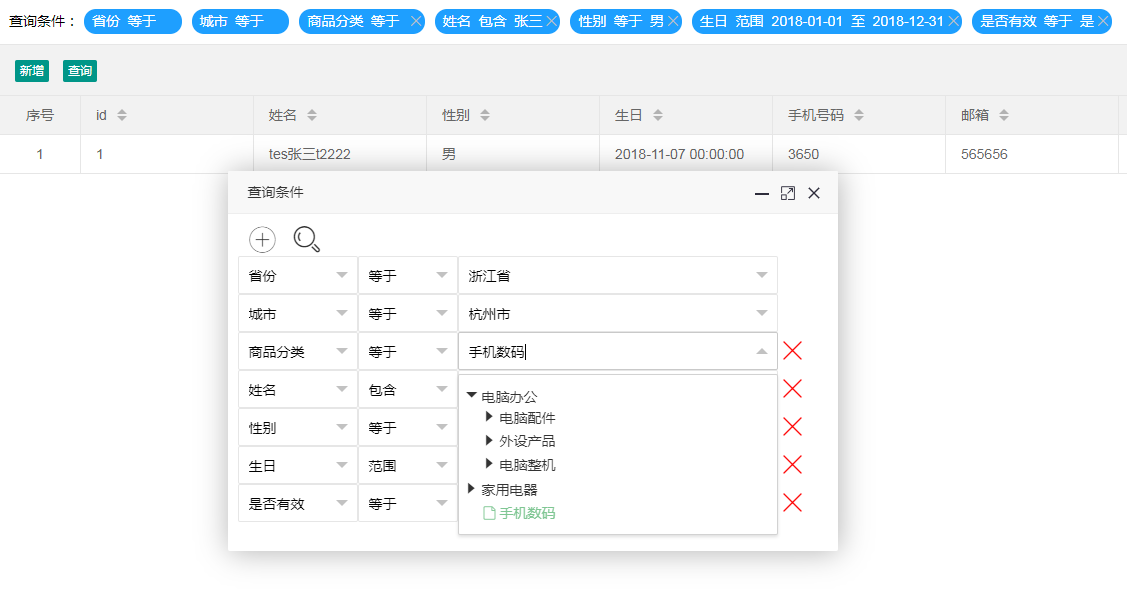This screenshot has width=1127, height=611.
Task: Remove the 姓名 包含 张三 filter tag
Action: 551,21
